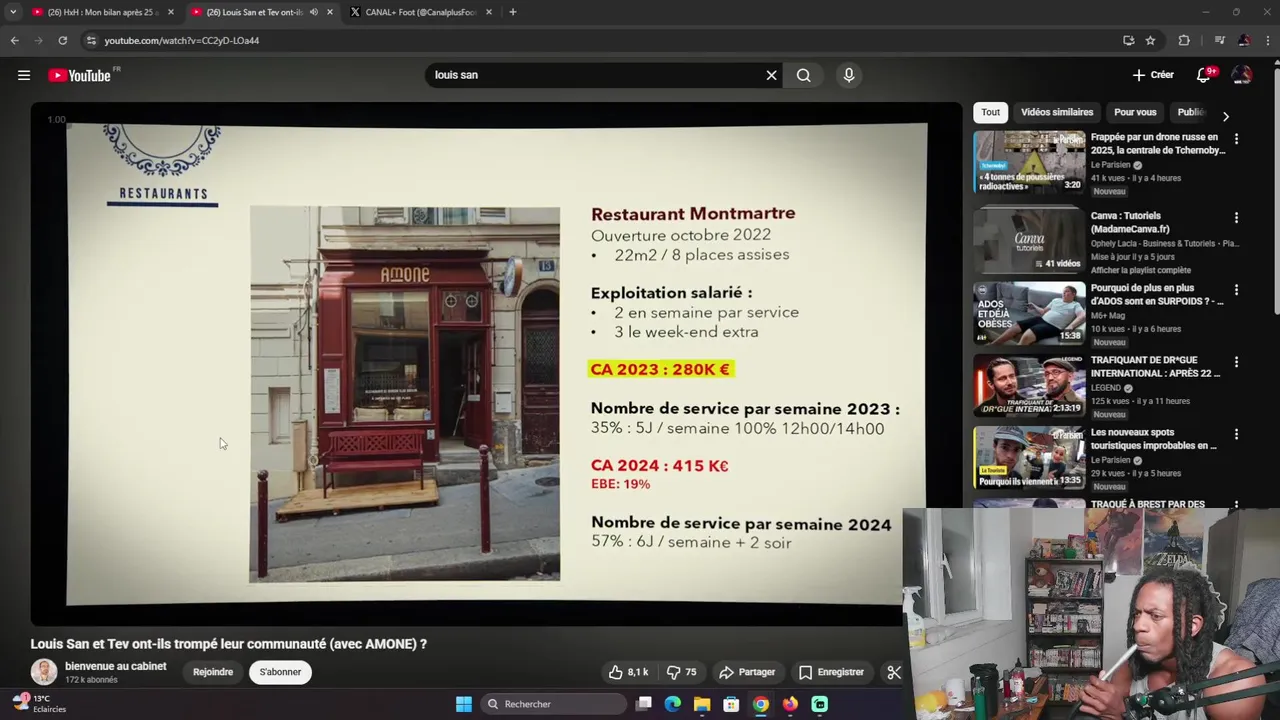Click the browser address bar URL
Screen dimensions: 1280x720
(181, 40)
